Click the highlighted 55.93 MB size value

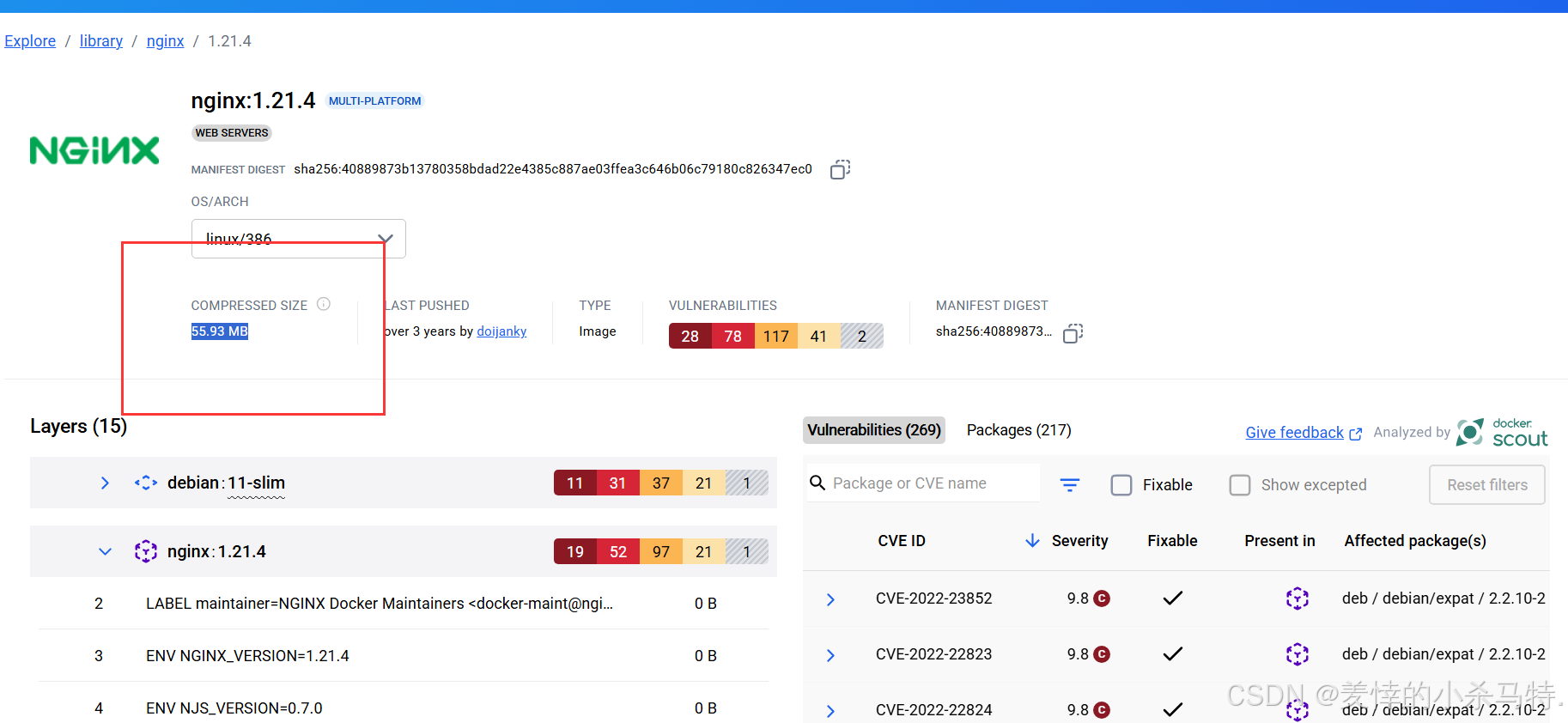pos(220,331)
